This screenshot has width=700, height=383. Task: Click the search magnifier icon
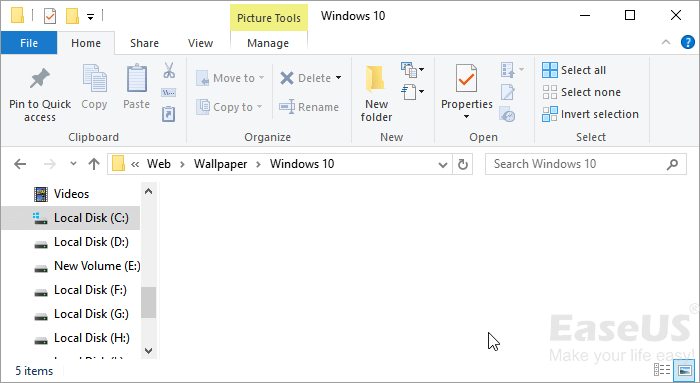click(x=672, y=164)
